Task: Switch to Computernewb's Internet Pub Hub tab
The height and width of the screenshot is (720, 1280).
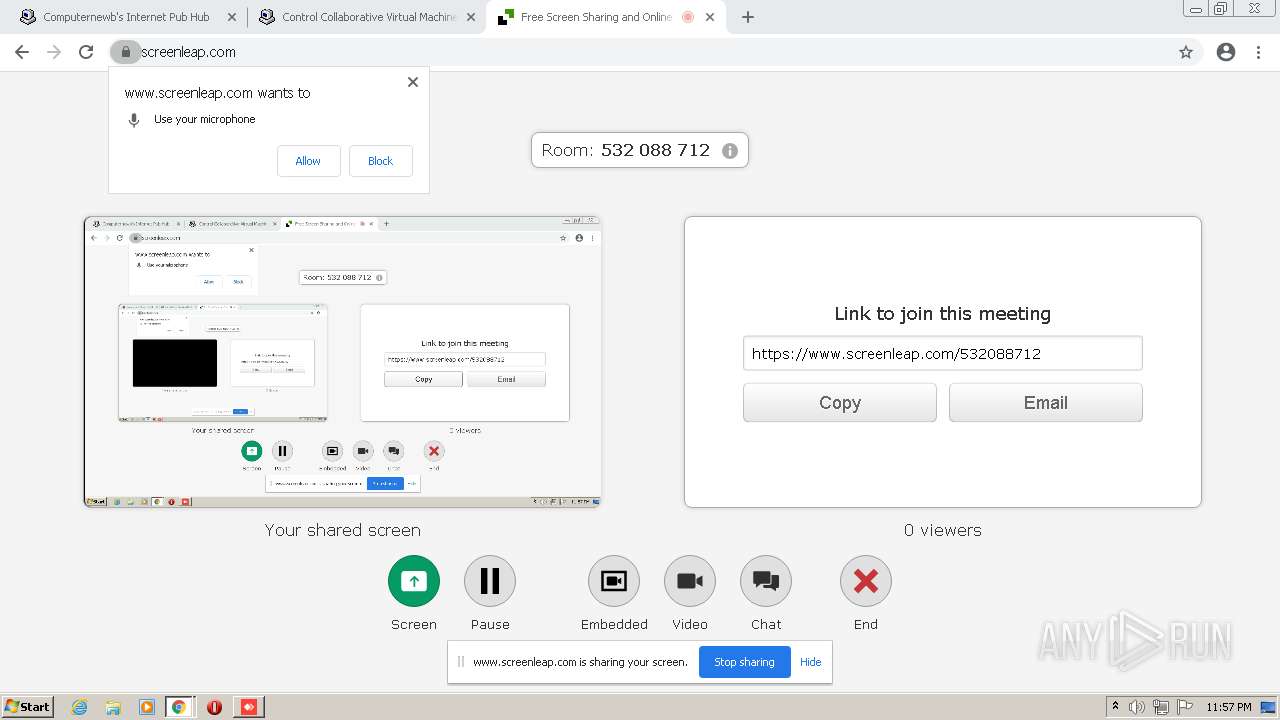Action: coord(126,17)
